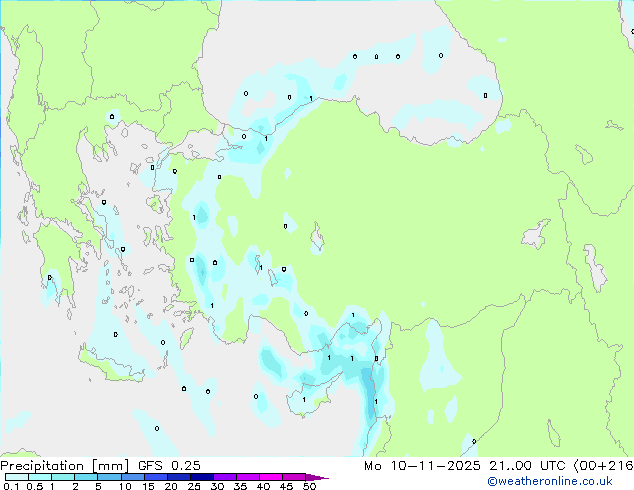The height and width of the screenshot is (490, 634).
Task: Click the time text "21..00 UTC"
Action: tap(527, 466)
